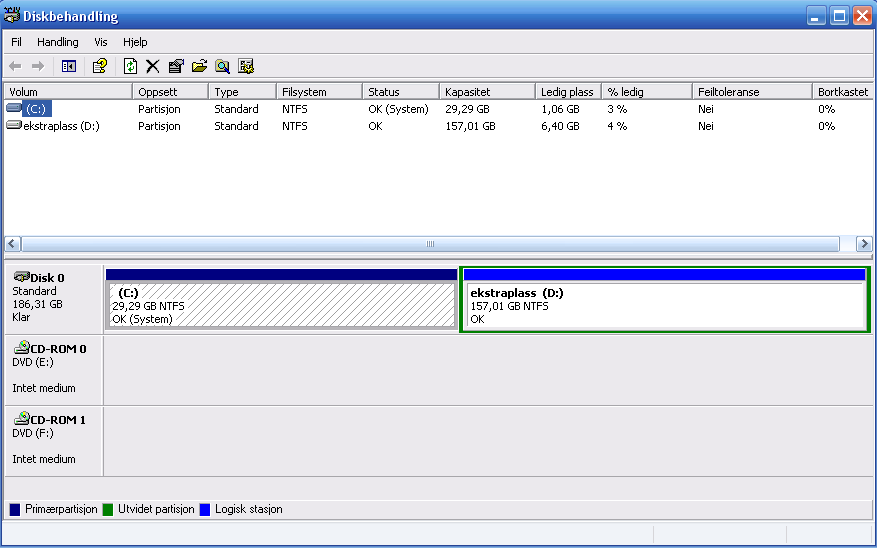Toggle the console tree pane icon
The height and width of the screenshot is (549, 877).
[x=69, y=67]
